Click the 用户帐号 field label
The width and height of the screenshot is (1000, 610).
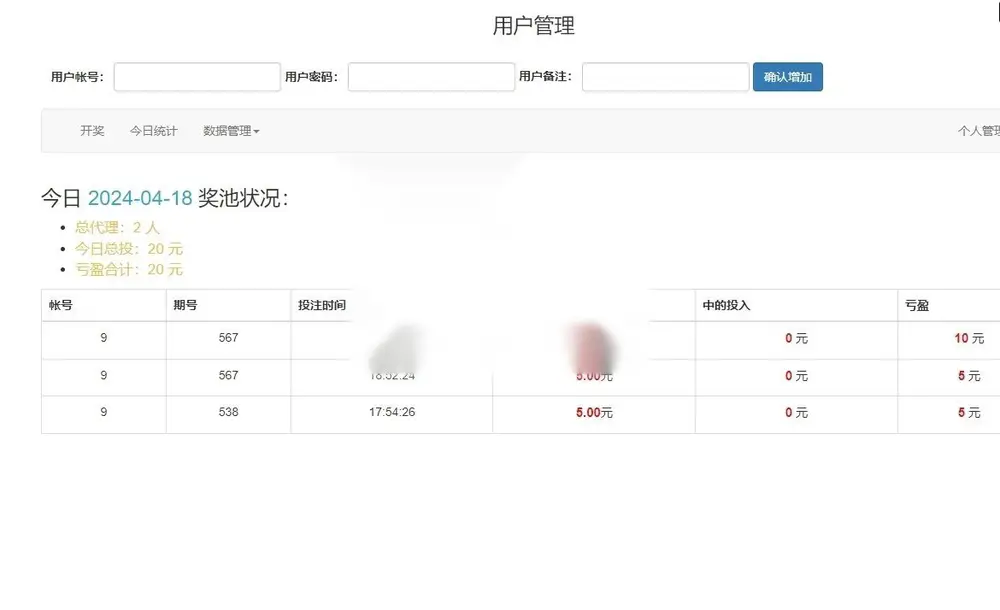77,77
